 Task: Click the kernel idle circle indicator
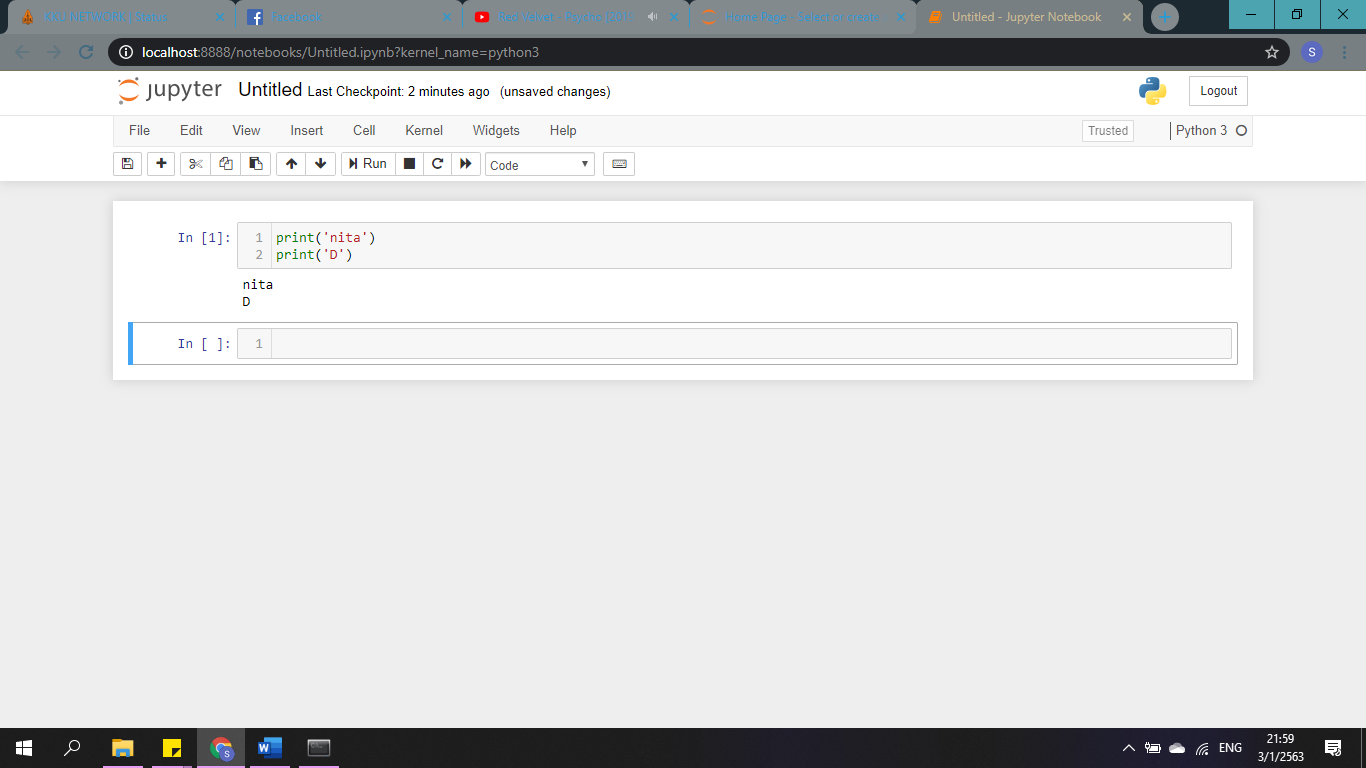point(1241,131)
